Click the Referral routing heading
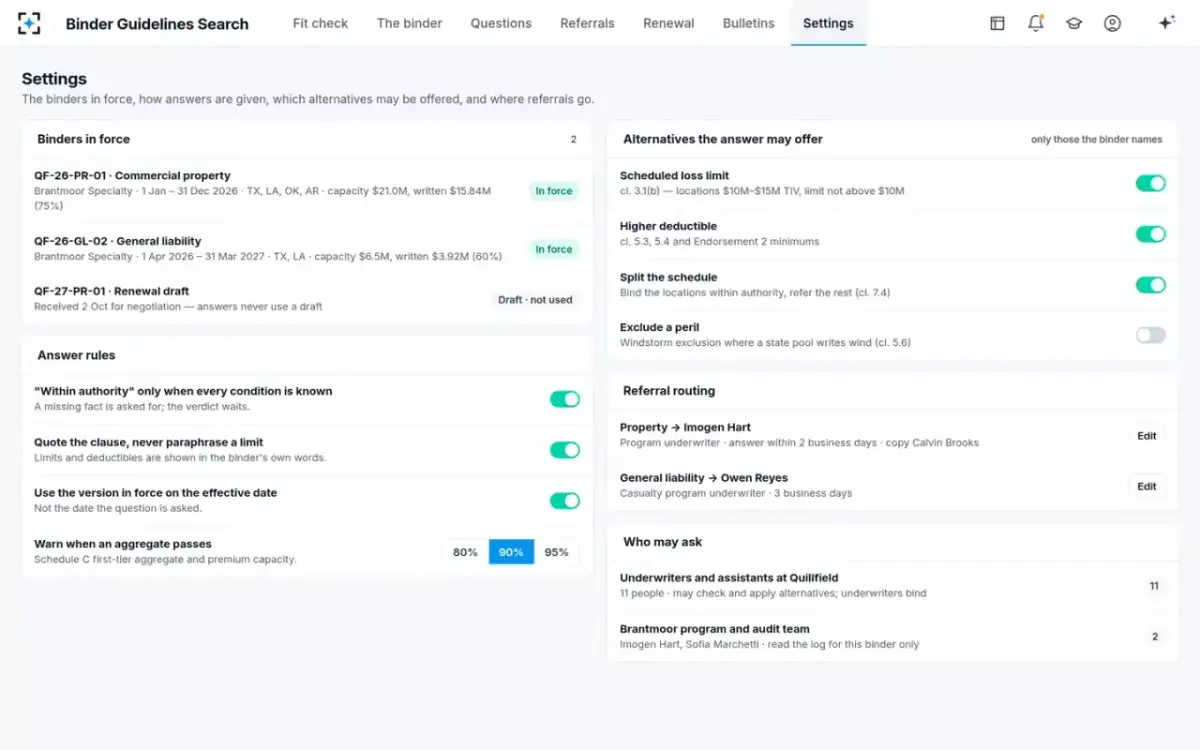This screenshot has height=750, width=1200. (x=669, y=391)
